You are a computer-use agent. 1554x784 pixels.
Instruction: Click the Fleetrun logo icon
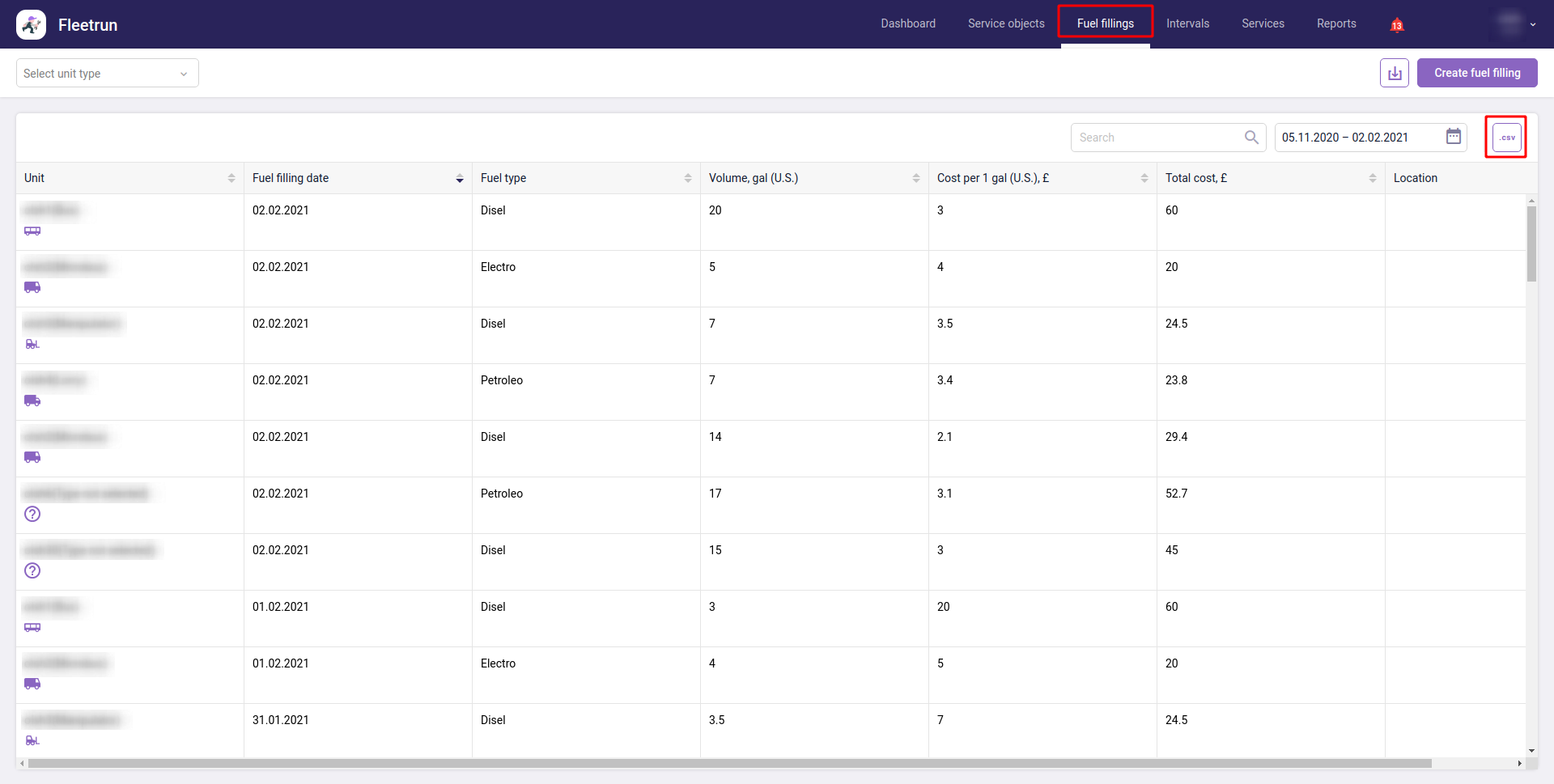[x=32, y=25]
